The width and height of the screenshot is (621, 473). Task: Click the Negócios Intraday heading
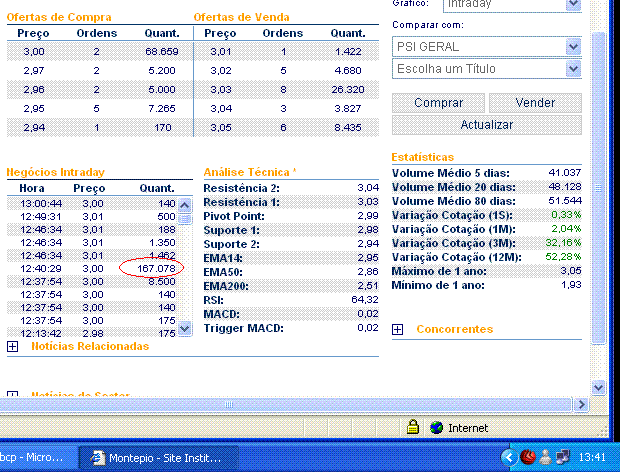(55, 172)
